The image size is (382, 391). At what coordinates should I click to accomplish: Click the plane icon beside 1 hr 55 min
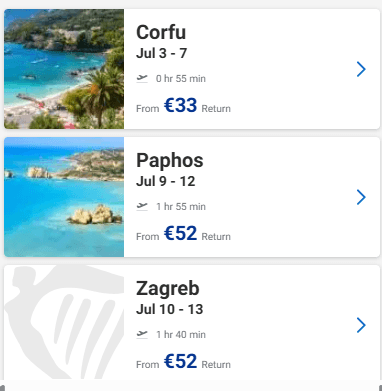[142, 207]
